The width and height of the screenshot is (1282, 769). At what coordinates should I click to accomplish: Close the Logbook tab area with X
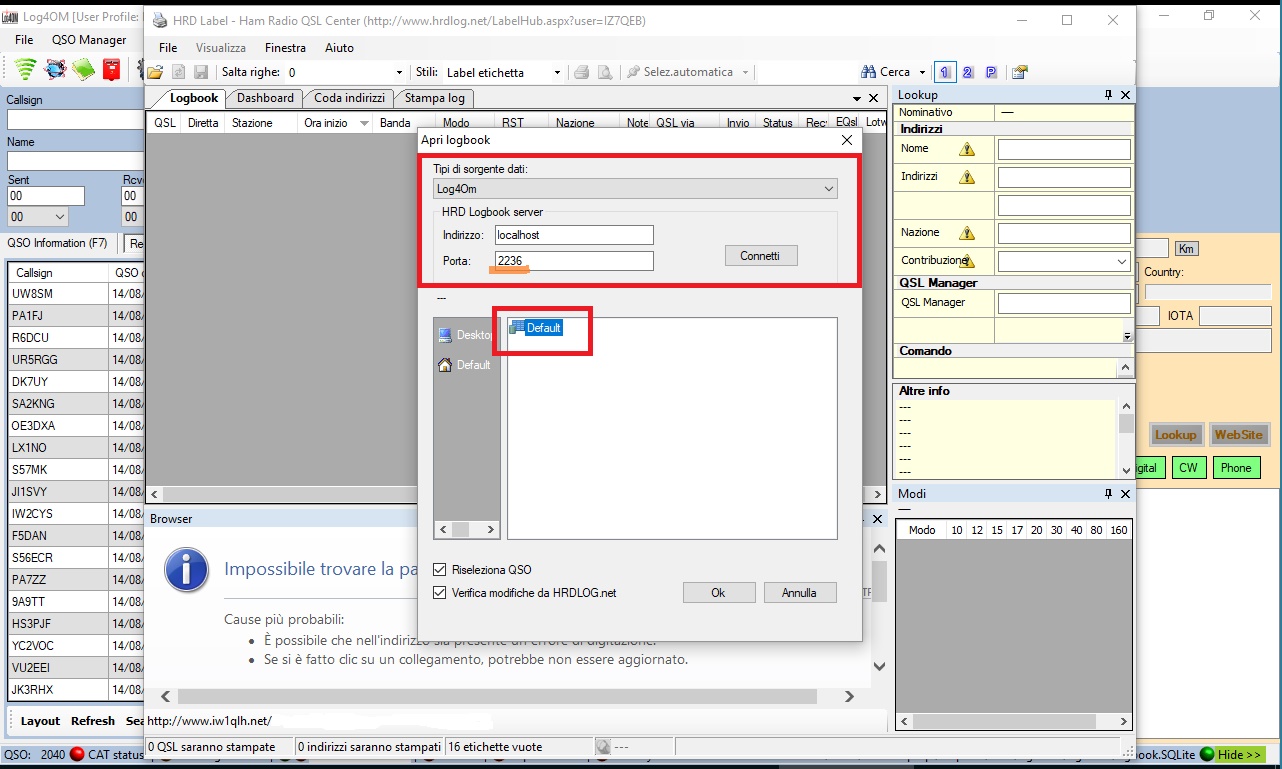(873, 98)
